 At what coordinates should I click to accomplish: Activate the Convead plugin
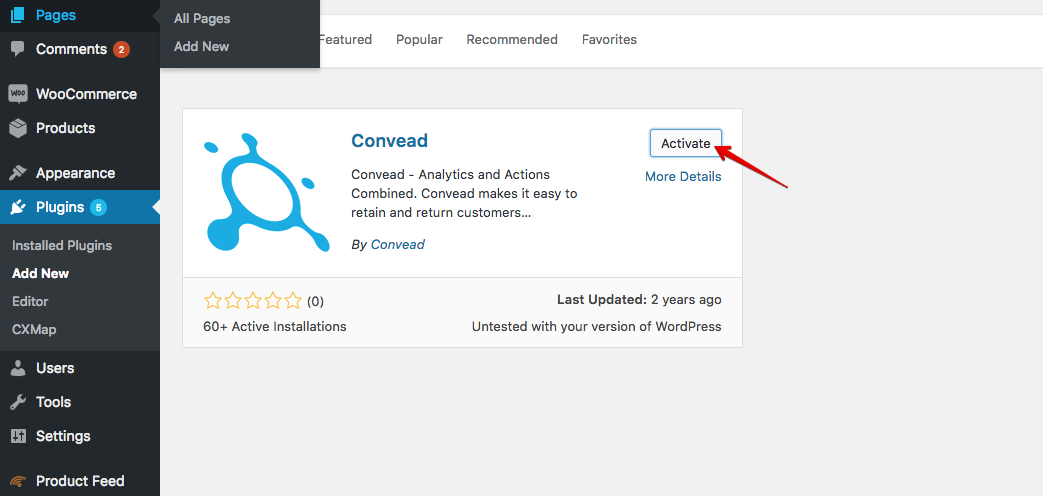click(685, 144)
